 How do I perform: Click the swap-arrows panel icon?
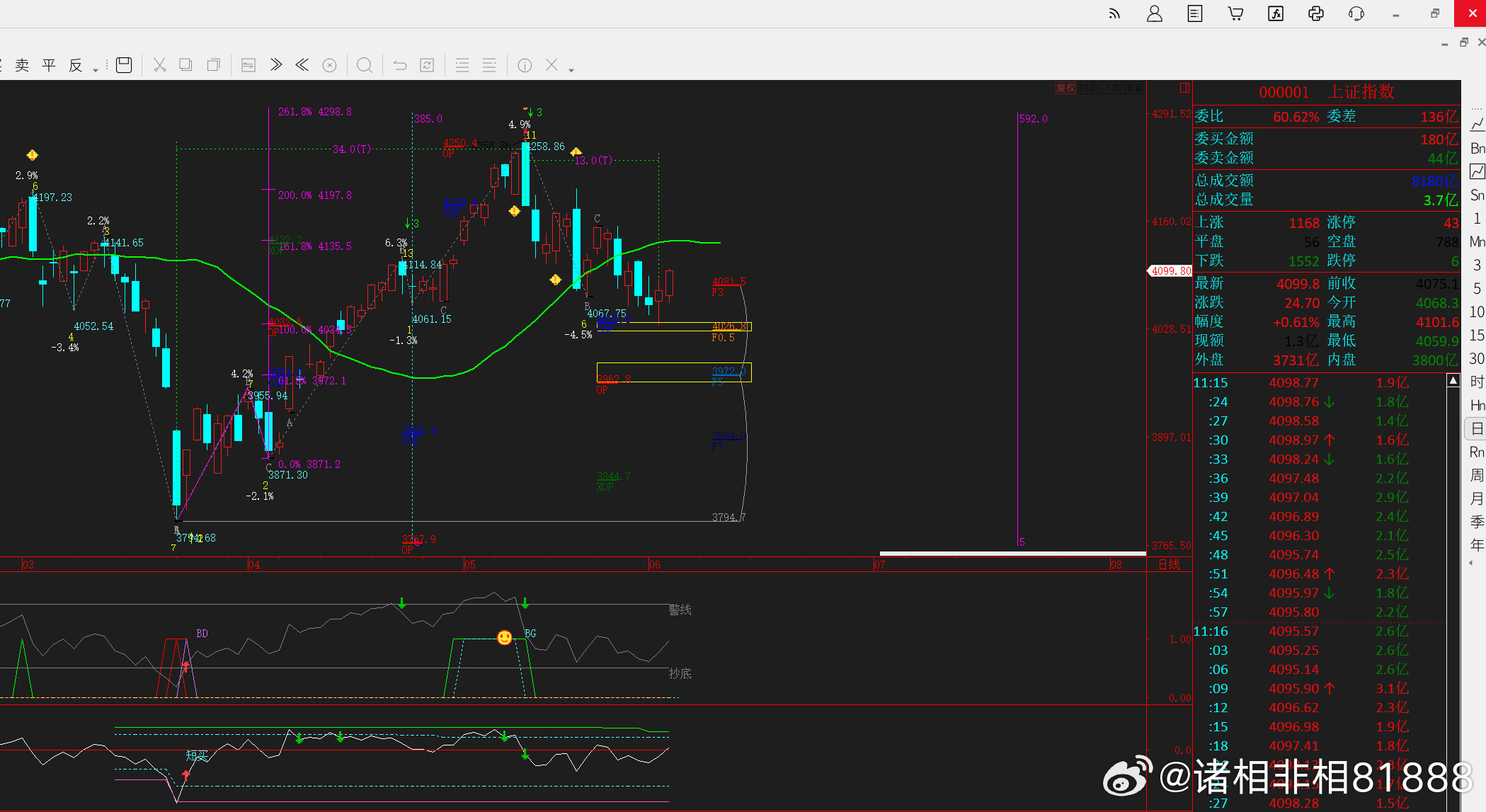coord(248,65)
